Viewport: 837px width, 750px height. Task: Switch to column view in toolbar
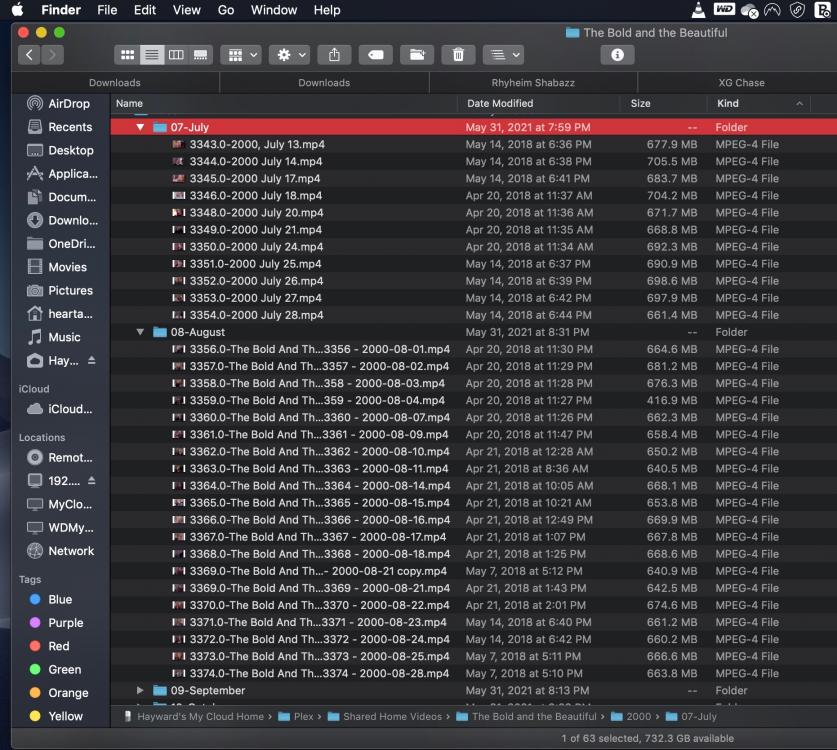[x=176, y=55]
